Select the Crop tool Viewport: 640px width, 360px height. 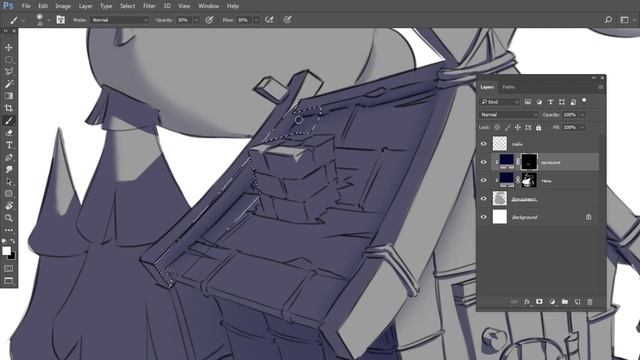point(9,108)
